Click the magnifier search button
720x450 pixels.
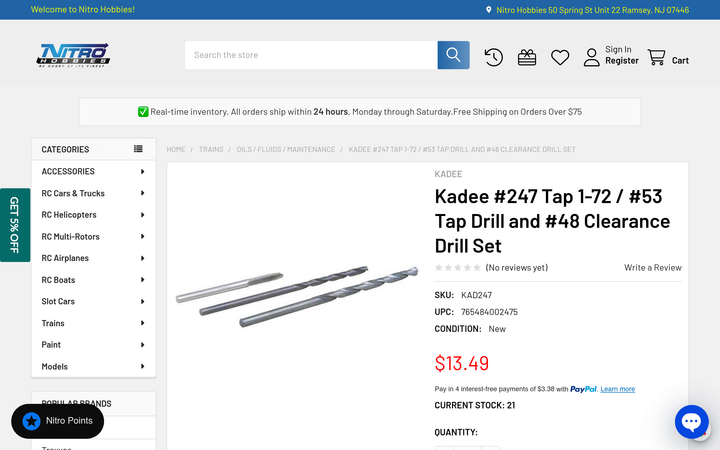point(453,55)
